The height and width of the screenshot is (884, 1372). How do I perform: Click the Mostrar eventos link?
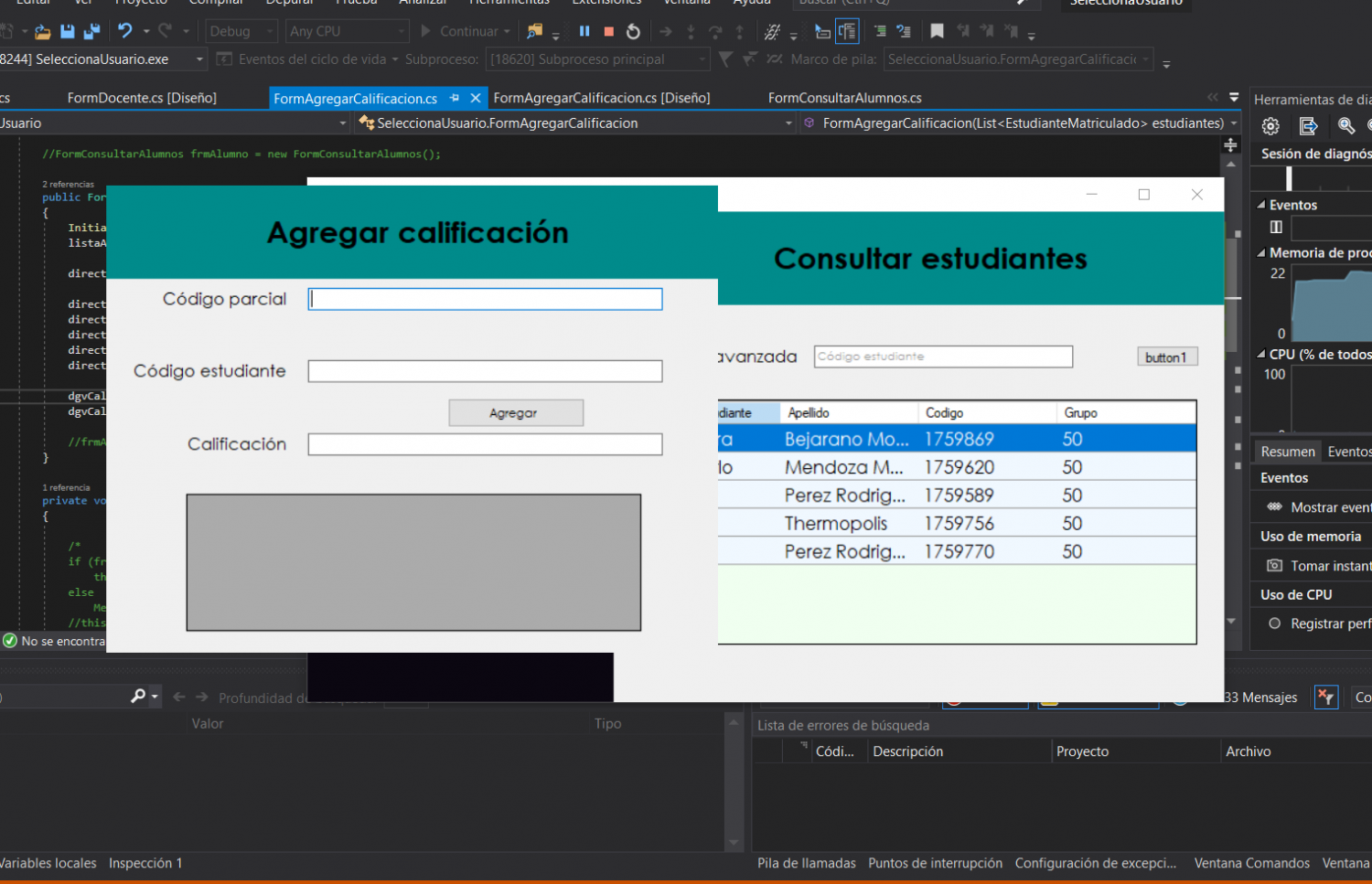point(1330,507)
